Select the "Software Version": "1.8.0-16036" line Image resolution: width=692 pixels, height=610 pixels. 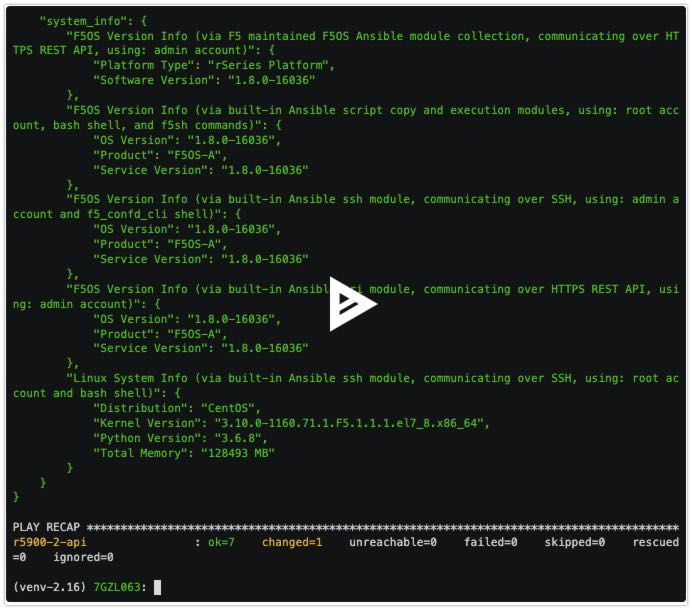click(204, 80)
